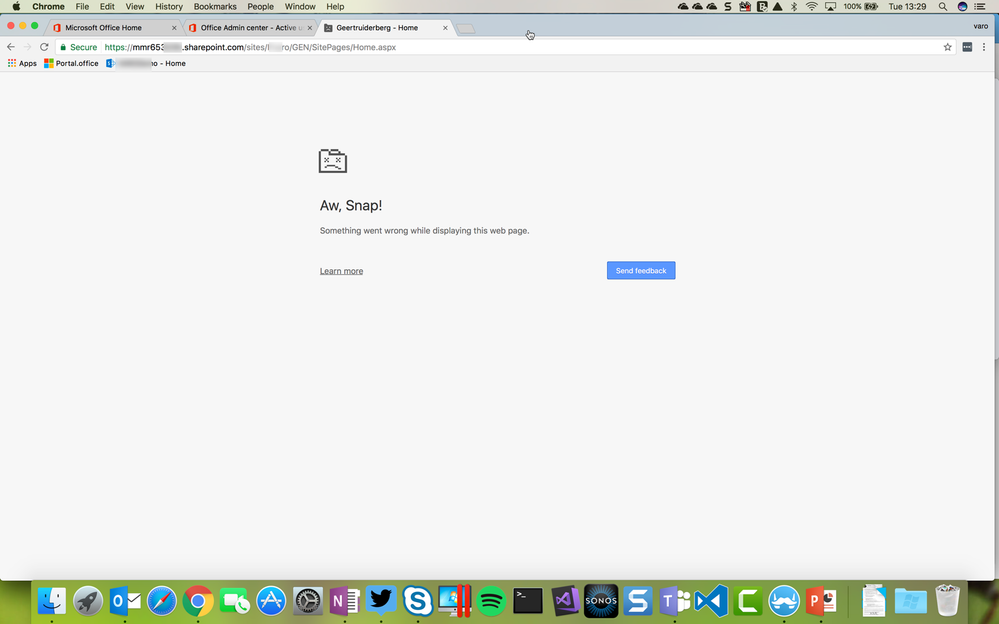
Task: Open Terminal from the Dock
Action: tap(528, 601)
